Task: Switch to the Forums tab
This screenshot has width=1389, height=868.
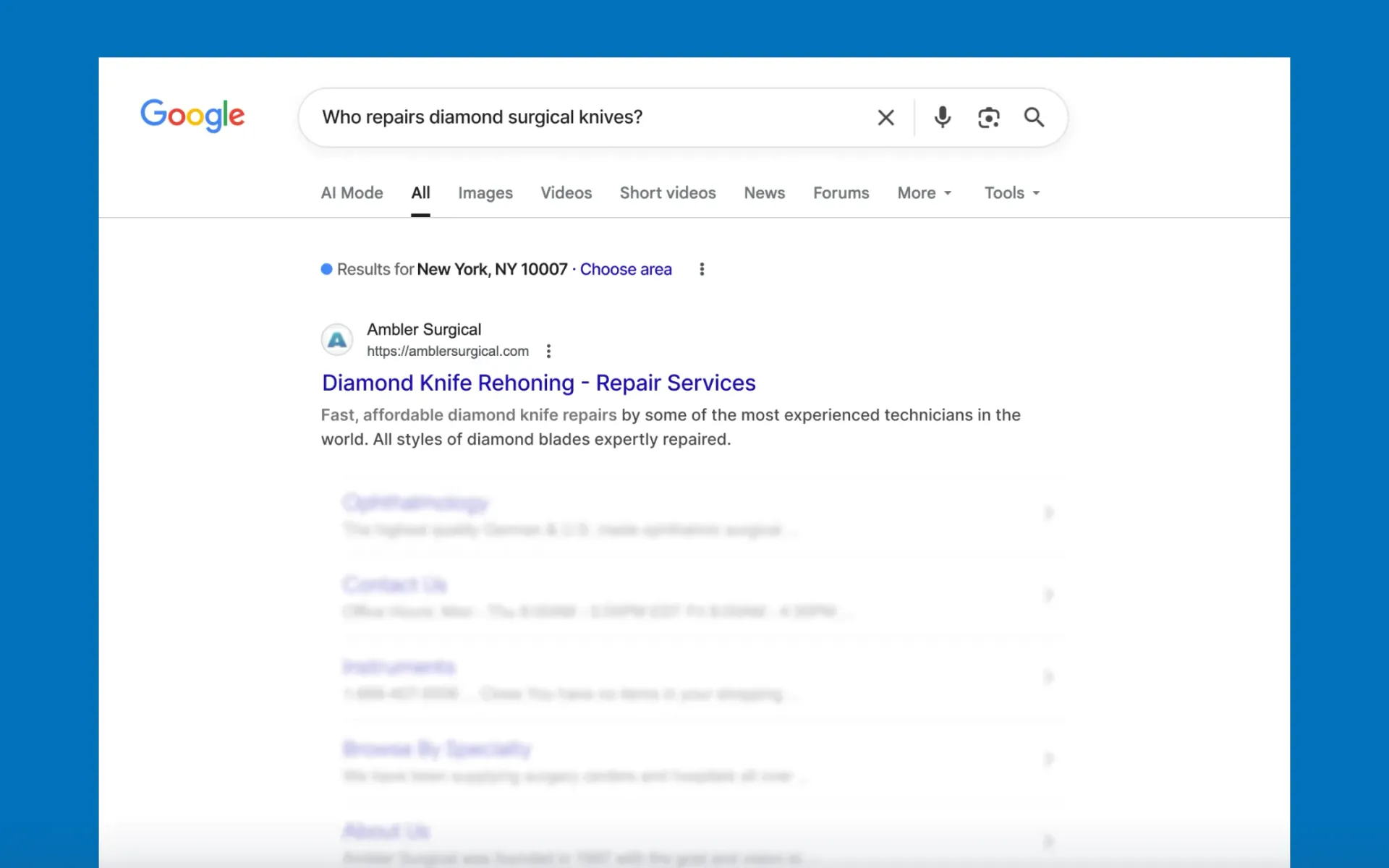Action: pyautogui.click(x=841, y=193)
